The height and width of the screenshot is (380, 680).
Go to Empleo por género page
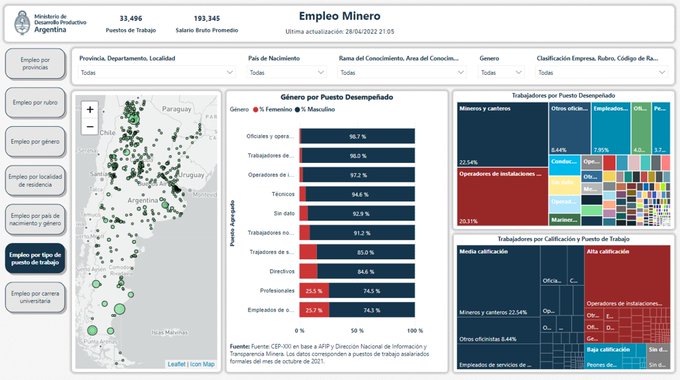coord(35,141)
